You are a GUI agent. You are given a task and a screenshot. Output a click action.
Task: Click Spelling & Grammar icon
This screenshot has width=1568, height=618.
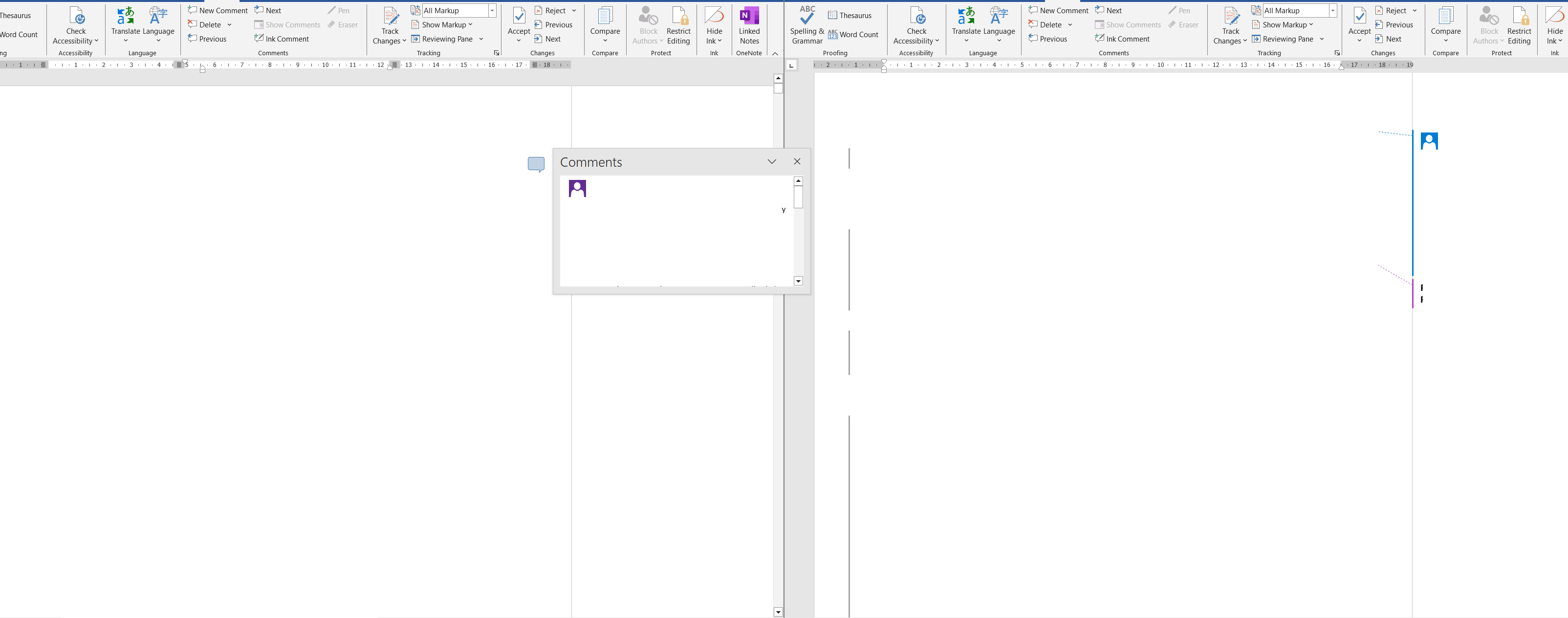click(x=807, y=25)
